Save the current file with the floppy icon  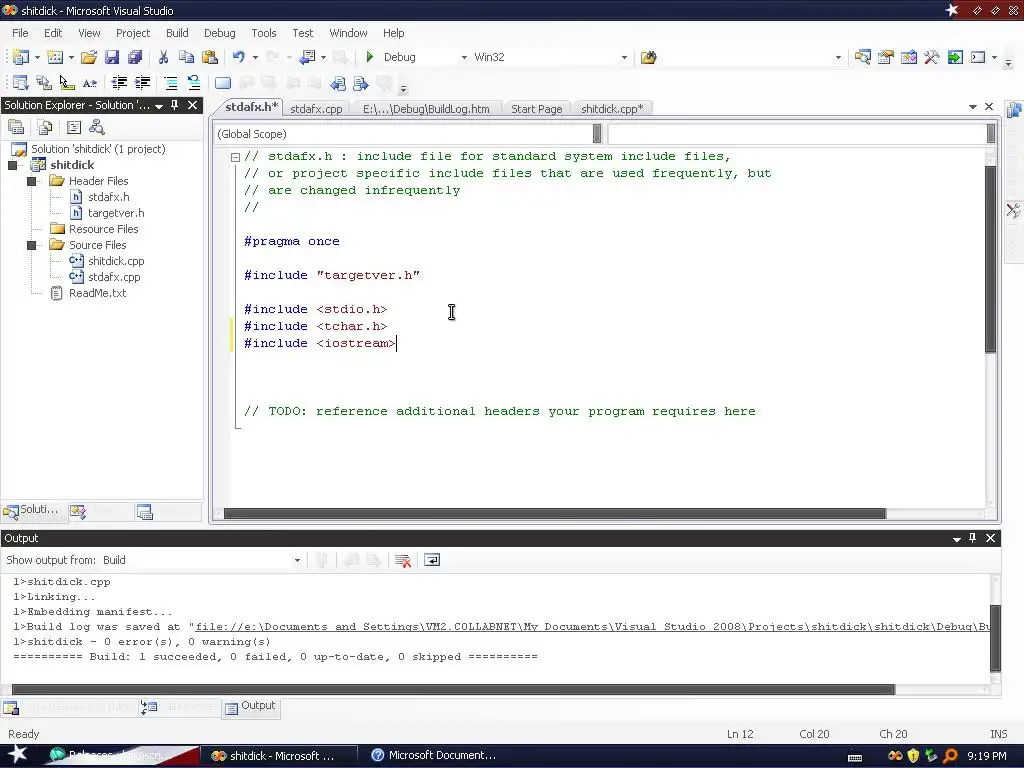coord(112,57)
